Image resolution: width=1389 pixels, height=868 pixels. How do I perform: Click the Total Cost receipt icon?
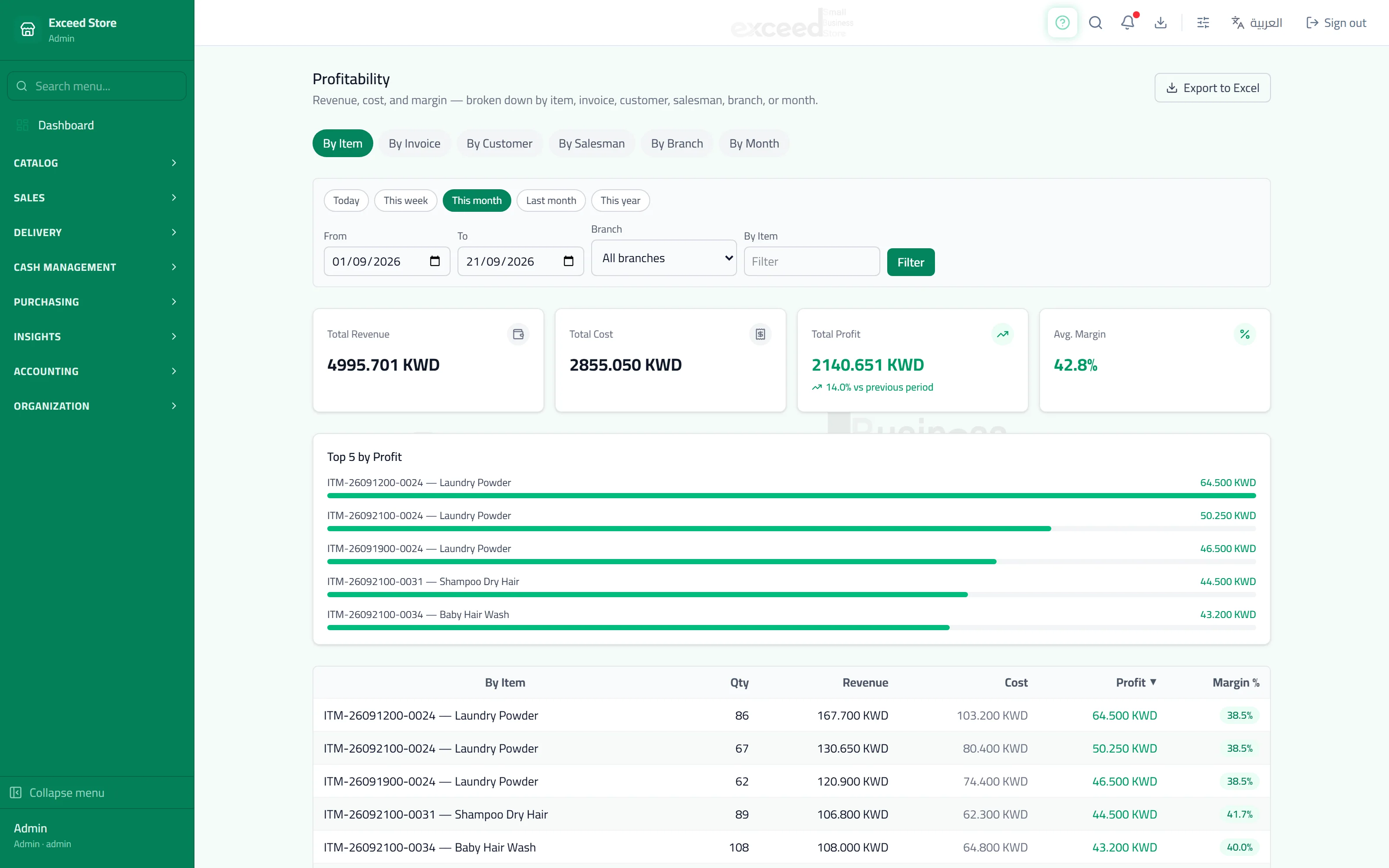(760, 334)
